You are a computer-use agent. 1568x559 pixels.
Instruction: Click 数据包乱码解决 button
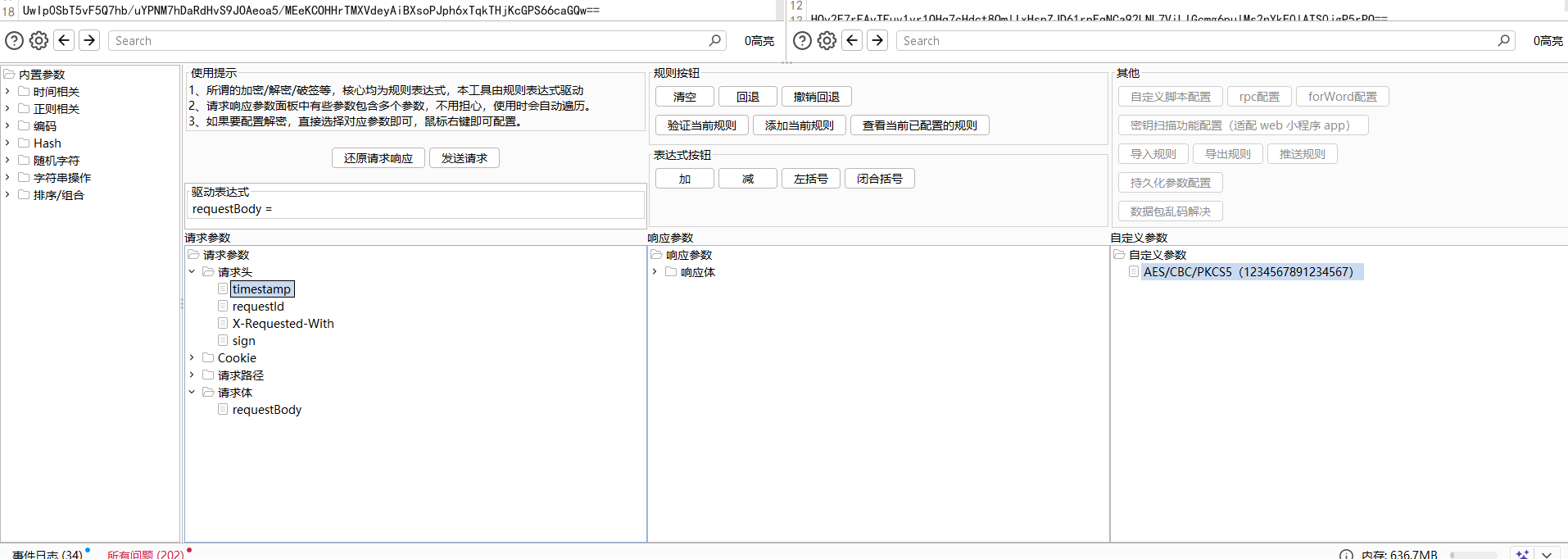[1171, 211]
